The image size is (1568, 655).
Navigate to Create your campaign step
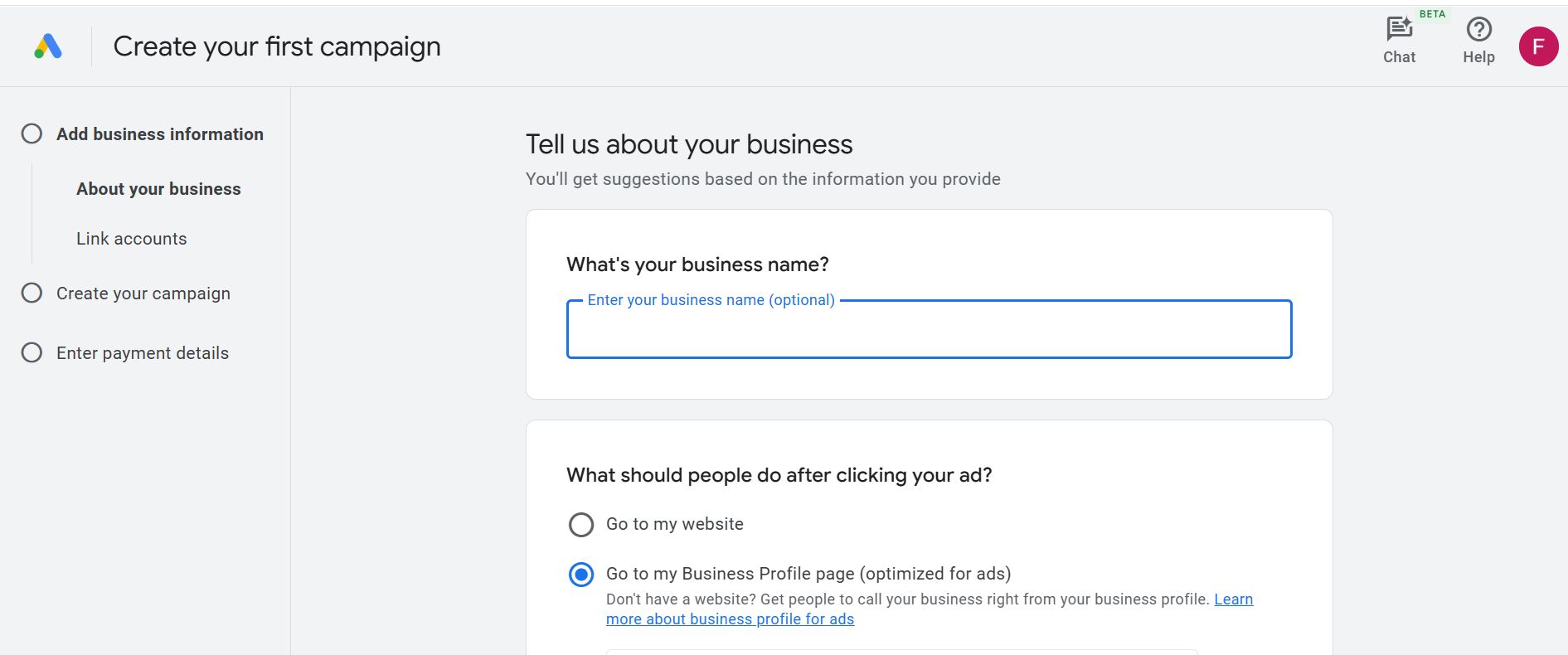click(x=143, y=293)
